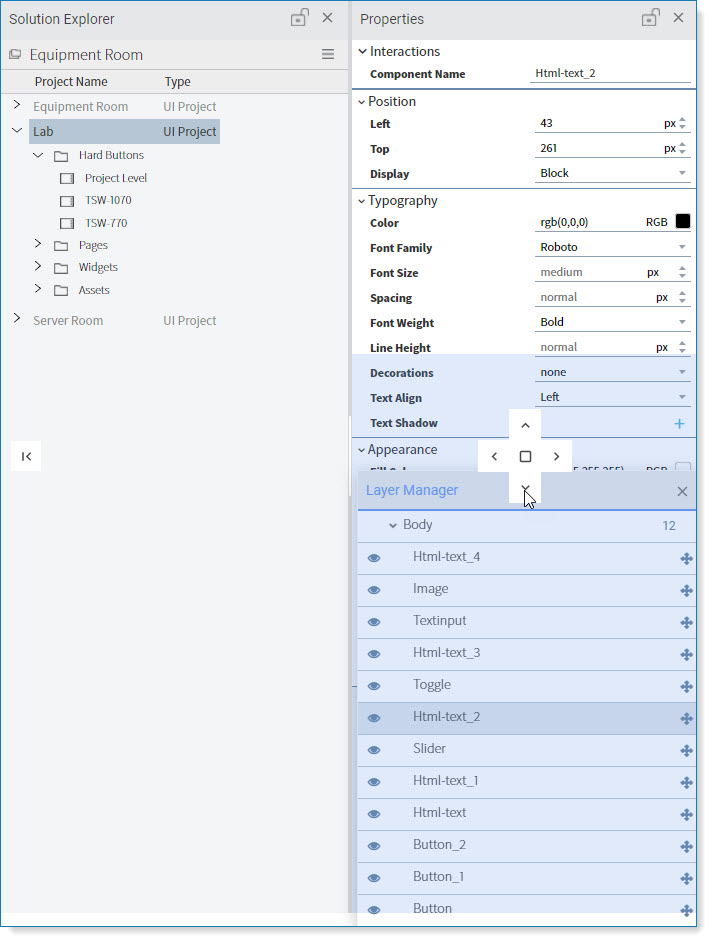Click the Top position stepper arrows

[682, 148]
